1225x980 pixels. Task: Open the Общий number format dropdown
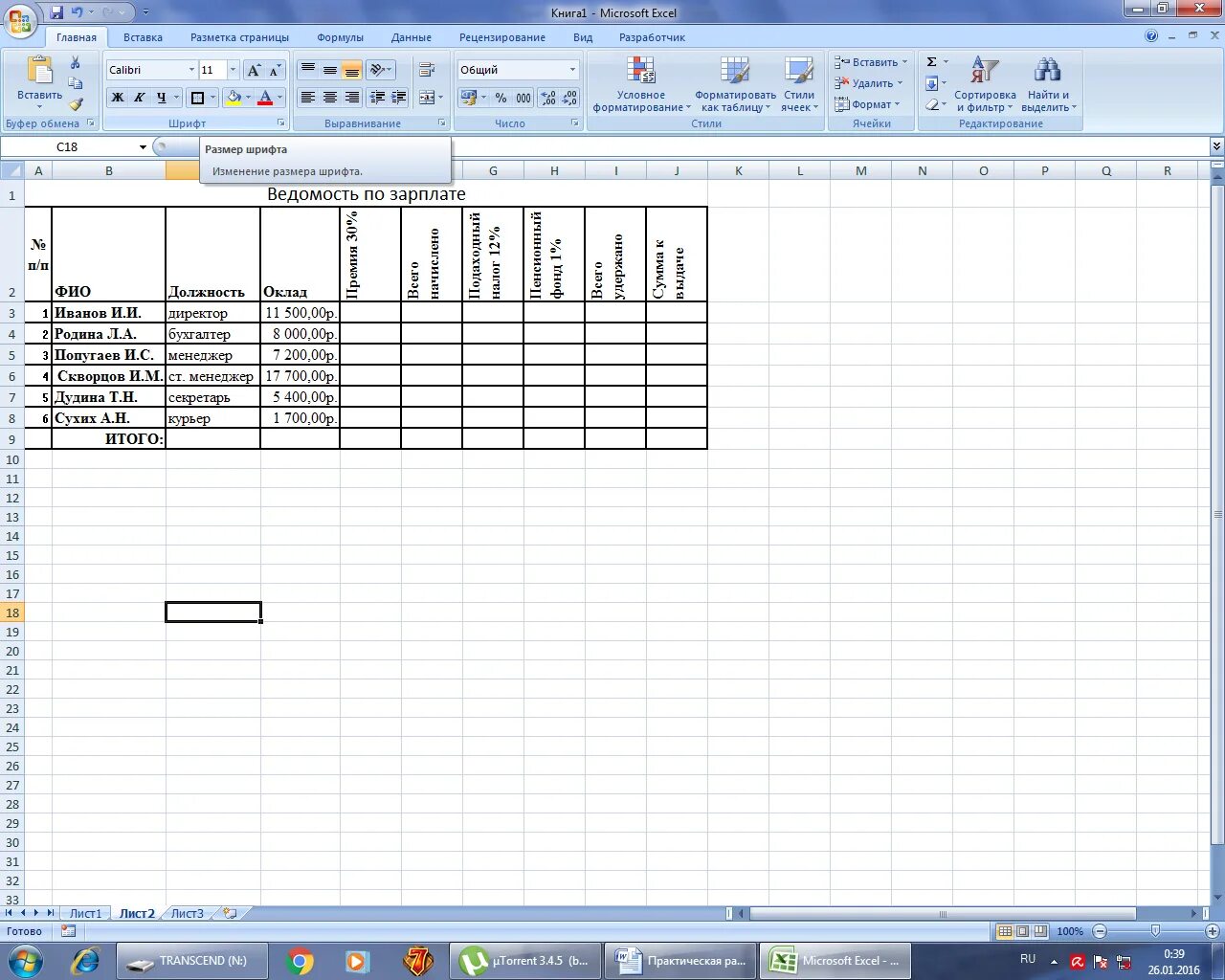[x=573, y=70]
